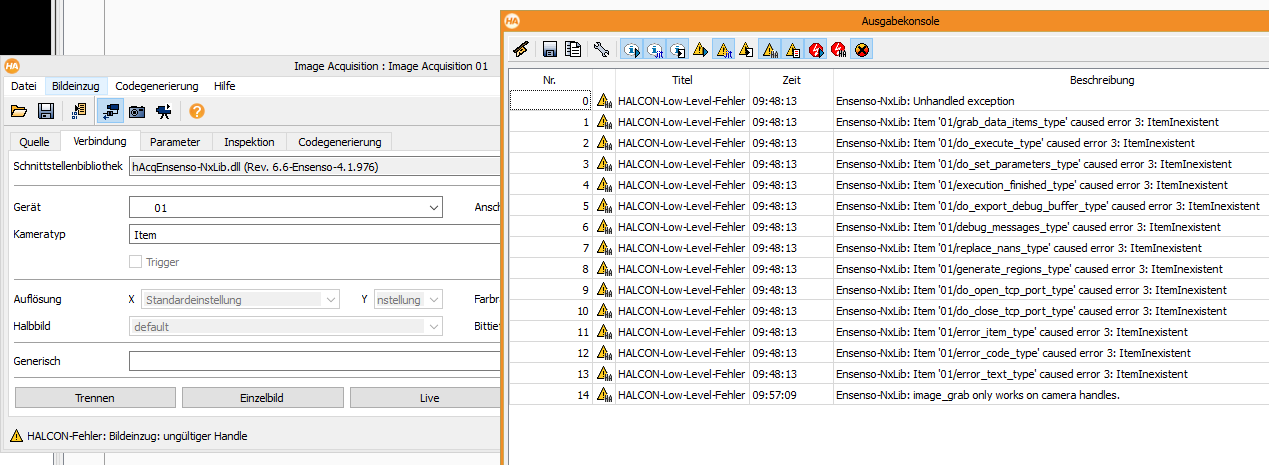Sort console by Beschreibung column header
This screenshot has width=1270, height=465.
coord(1101,79)
